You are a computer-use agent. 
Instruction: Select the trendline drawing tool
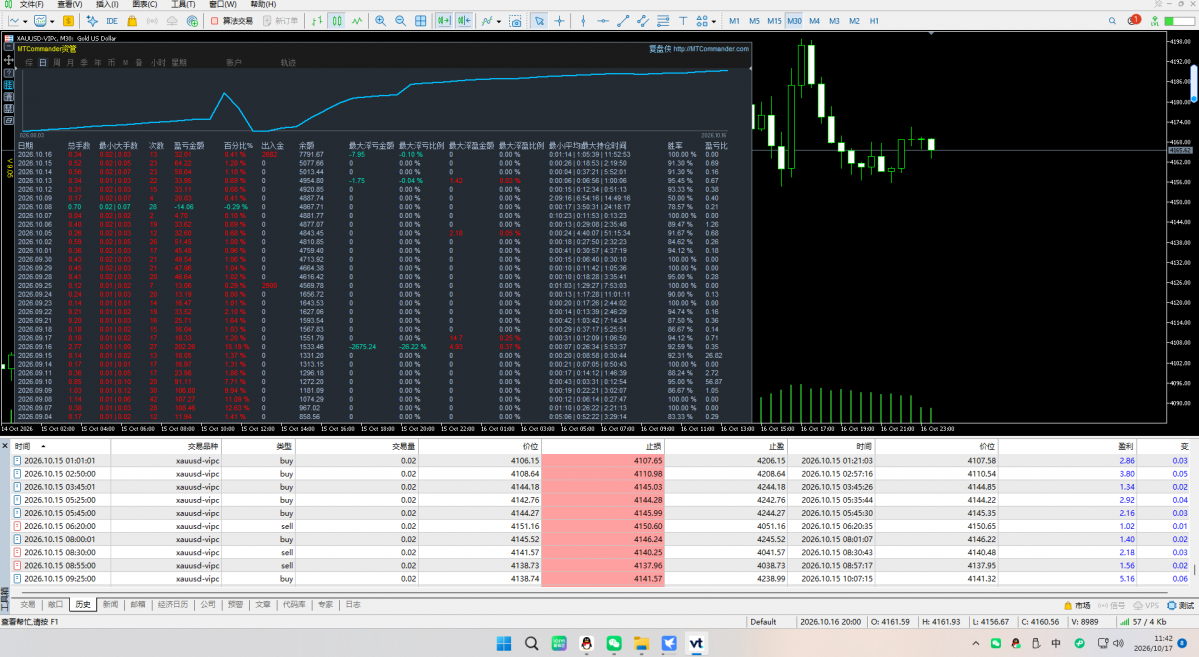[x=622, y=21]
